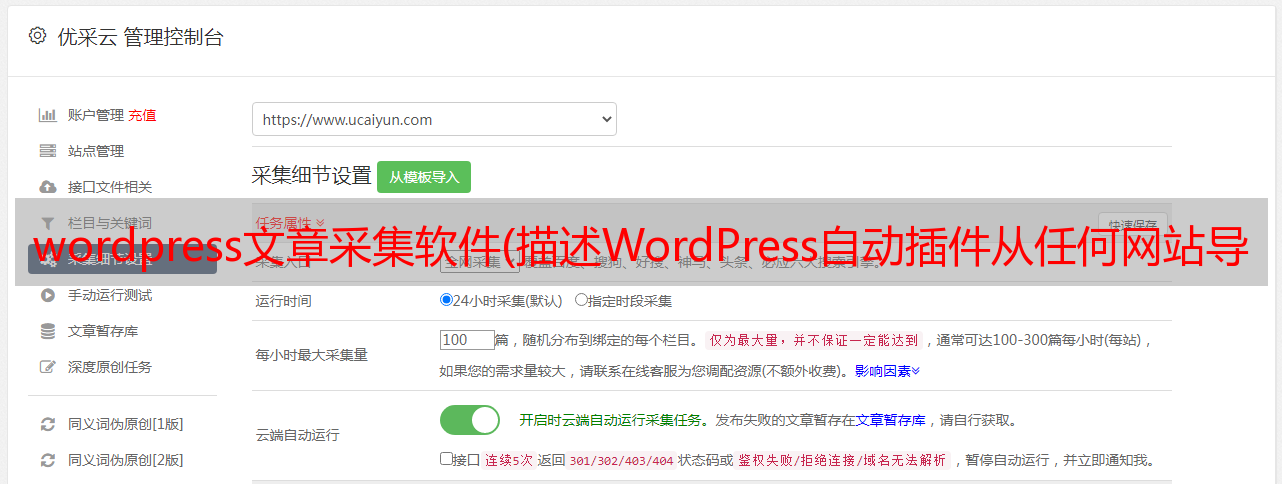Screen dimensions: 1282x484
Task: Open 同义词伪原创[1版] in the sidebar
Action: tap(126, 424)
